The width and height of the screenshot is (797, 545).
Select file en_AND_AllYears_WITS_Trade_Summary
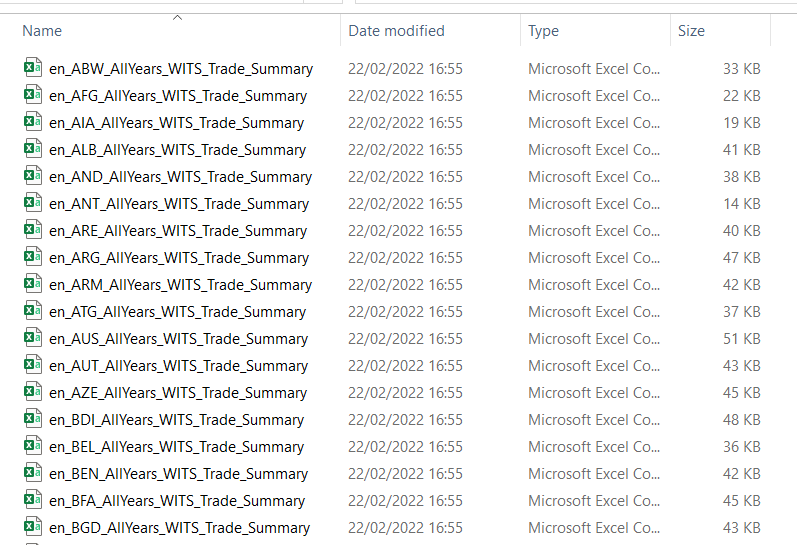(x=180, y=177)
